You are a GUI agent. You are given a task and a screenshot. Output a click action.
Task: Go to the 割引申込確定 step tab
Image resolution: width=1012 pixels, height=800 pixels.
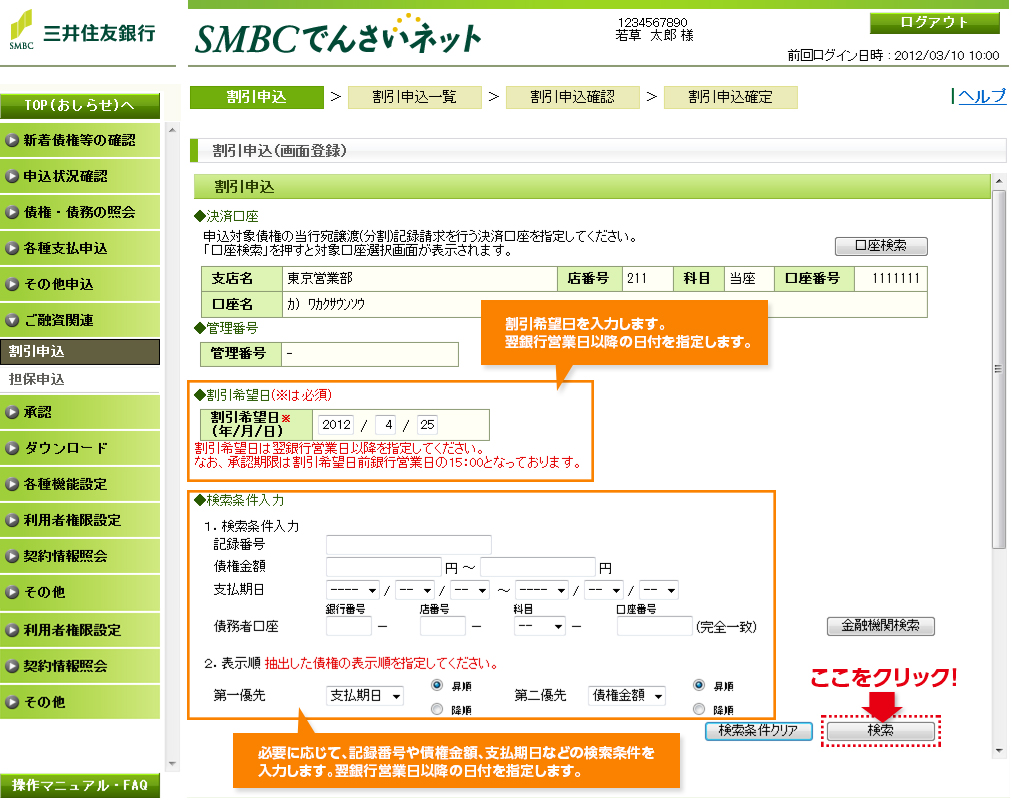731,97
